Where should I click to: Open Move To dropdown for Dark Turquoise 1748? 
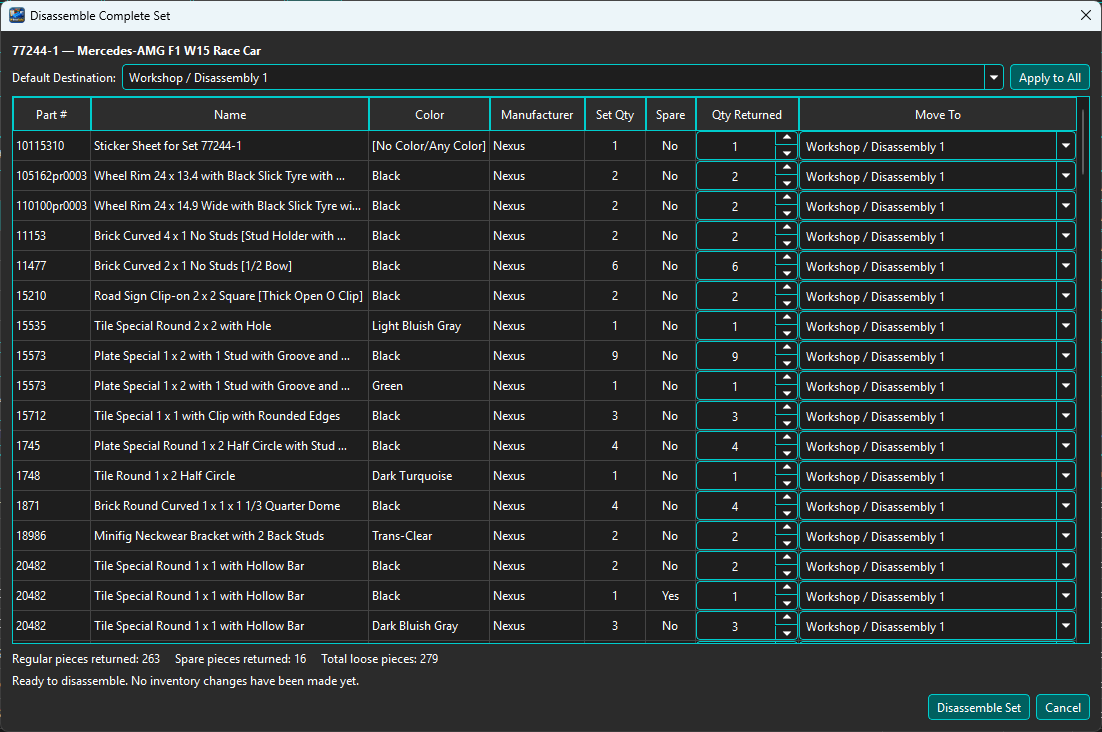click(1065, 476)
